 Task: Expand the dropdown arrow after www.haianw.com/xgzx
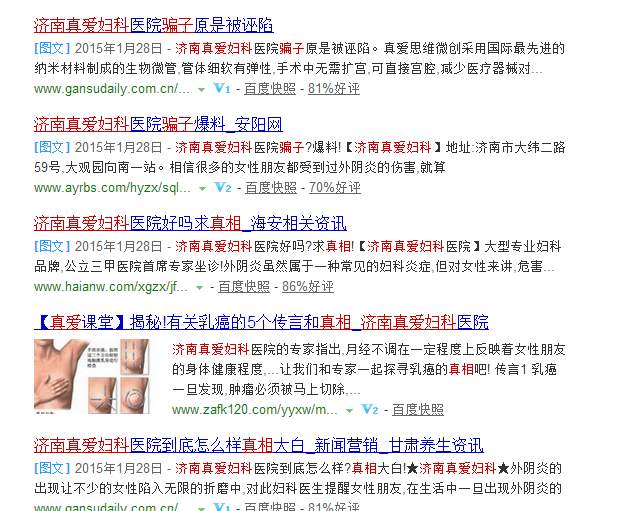pos(199,288)
